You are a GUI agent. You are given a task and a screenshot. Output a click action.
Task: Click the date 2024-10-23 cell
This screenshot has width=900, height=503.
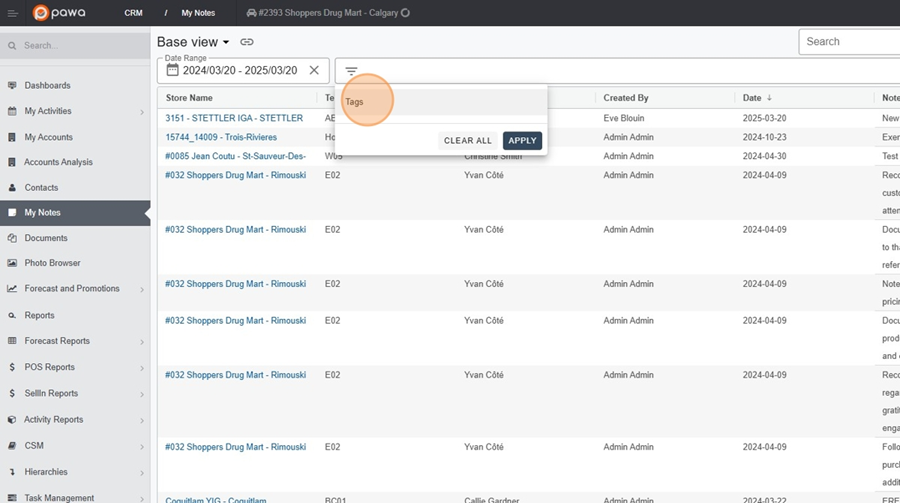click(765, 137)
